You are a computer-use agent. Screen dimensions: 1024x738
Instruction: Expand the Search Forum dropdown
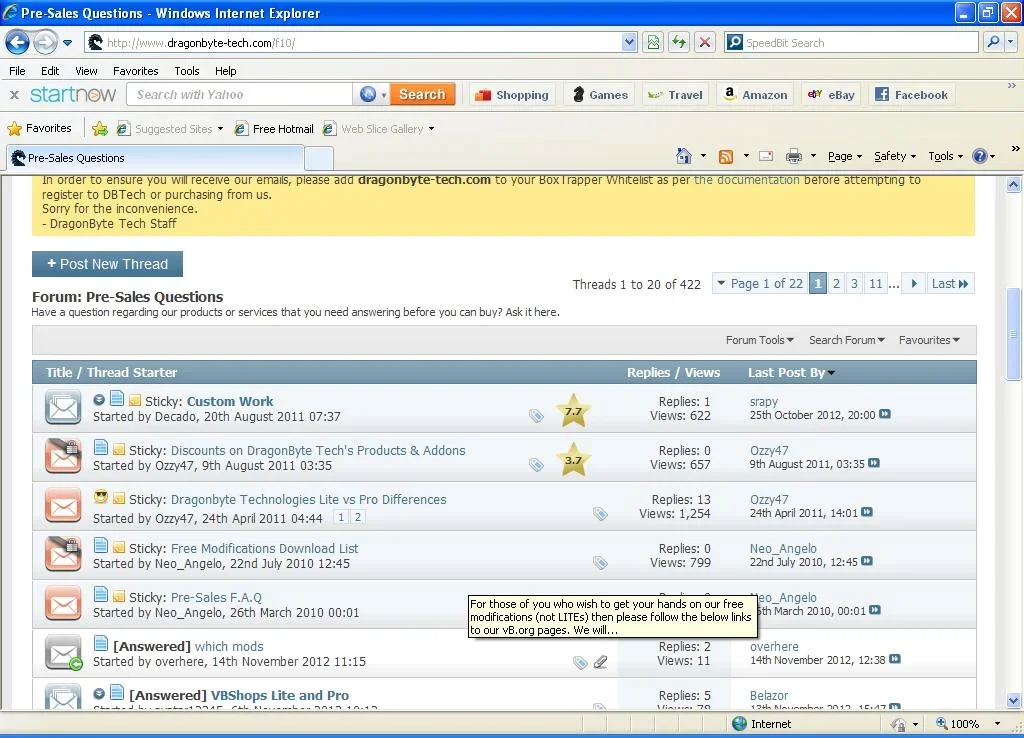(x=846, y=340)
